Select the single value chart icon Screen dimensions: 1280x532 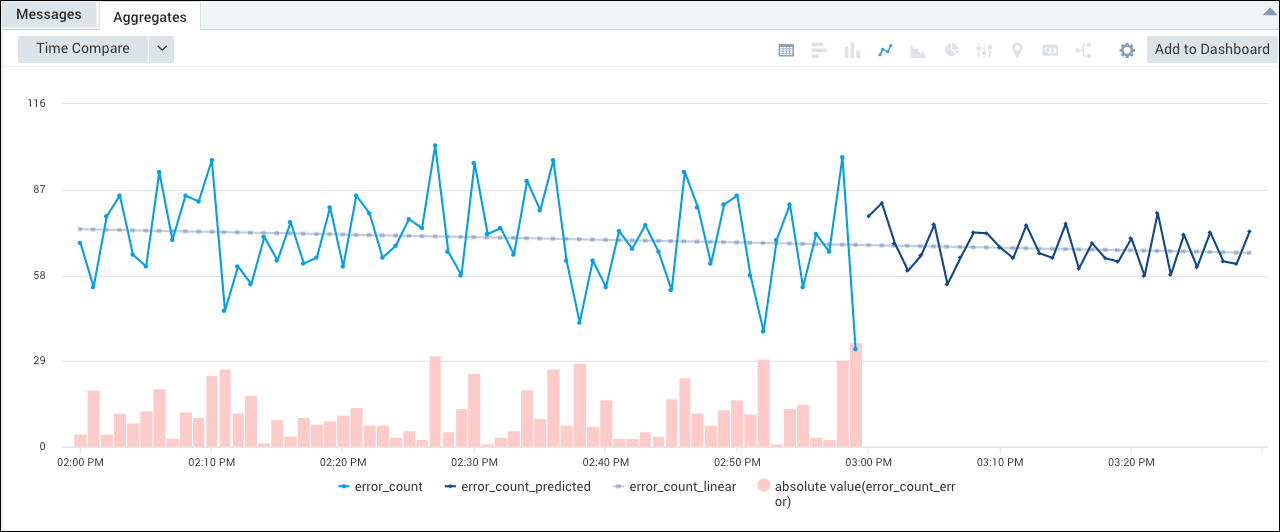pos(1050,50)
